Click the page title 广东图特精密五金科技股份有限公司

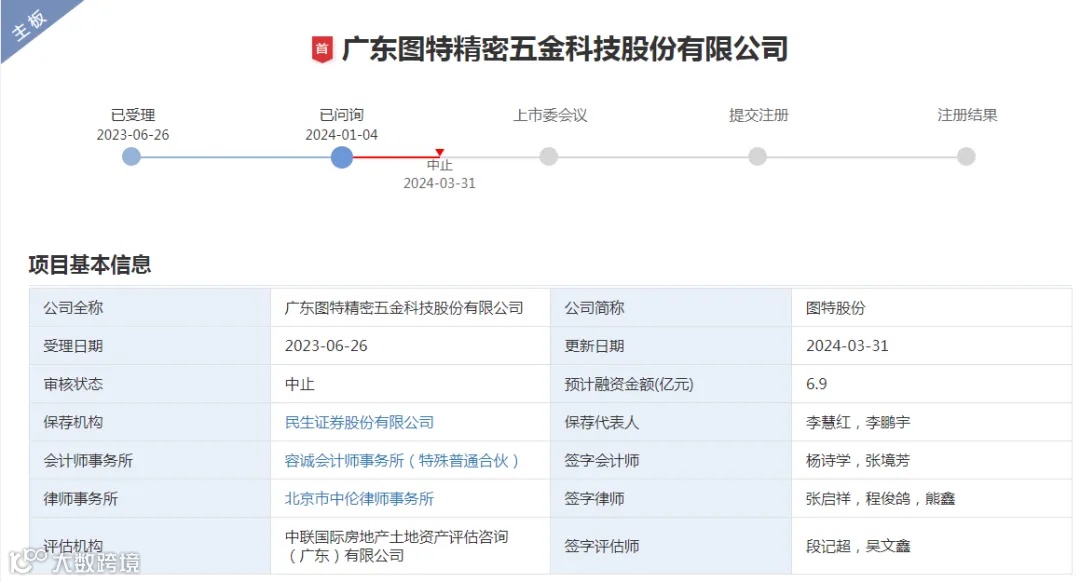pyautogui.click(x=565, y=50)
